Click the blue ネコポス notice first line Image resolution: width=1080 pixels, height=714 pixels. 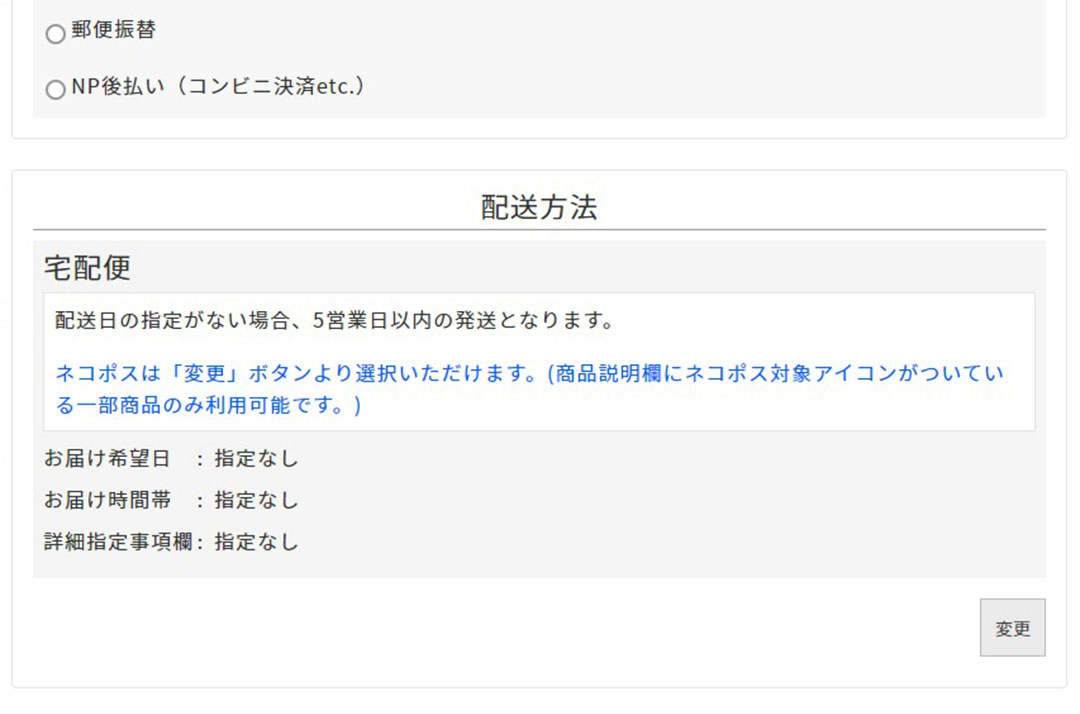[x=530, y=374]
